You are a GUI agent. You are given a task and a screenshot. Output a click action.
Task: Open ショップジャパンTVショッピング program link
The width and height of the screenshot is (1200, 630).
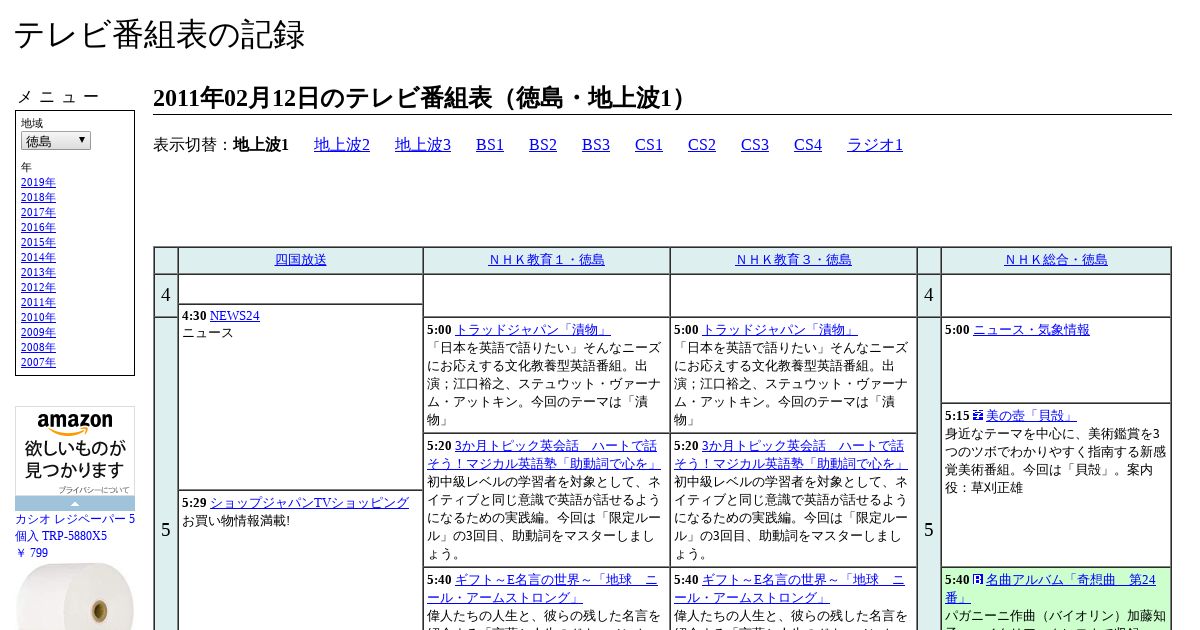click(309, 503)
